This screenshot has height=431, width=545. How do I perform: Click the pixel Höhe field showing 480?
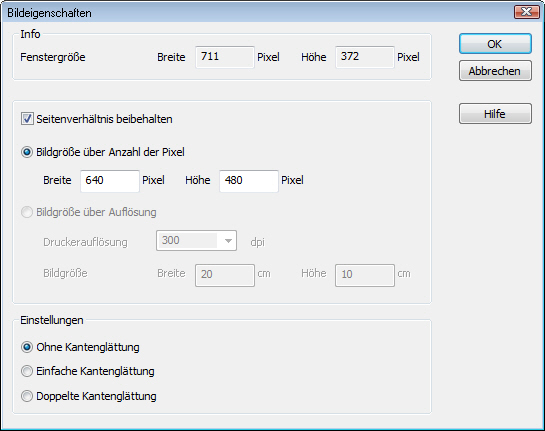pos(249,181)
